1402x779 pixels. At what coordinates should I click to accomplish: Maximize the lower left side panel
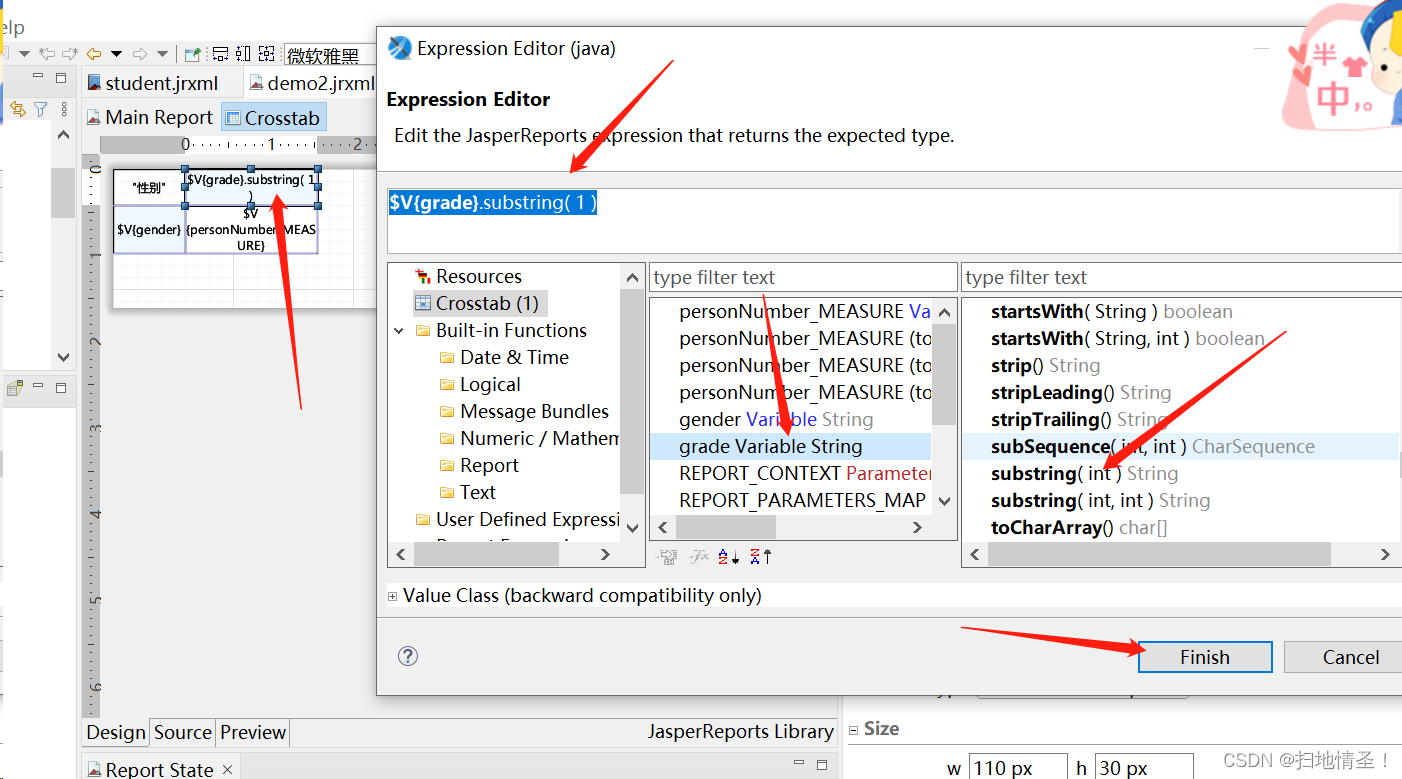pyautogui.click(x=61, y=388)
